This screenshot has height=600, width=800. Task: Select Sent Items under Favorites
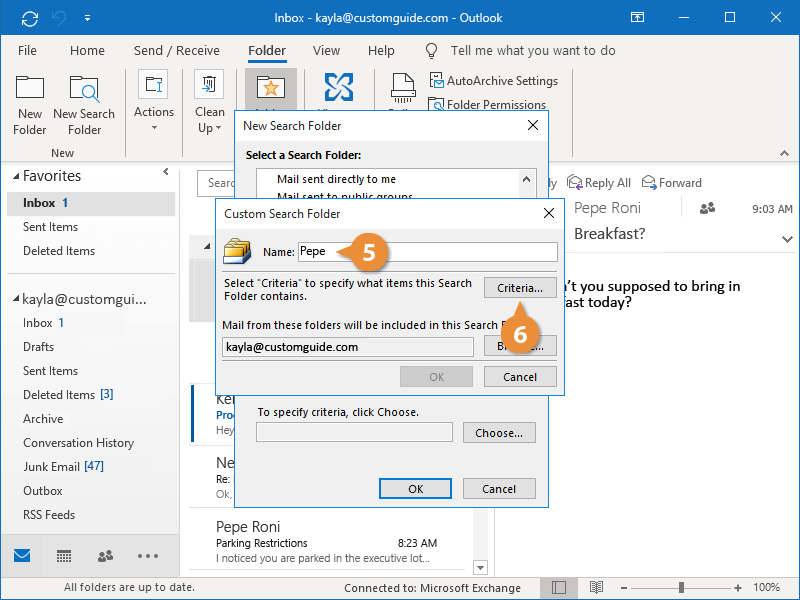[x=50, y=227]
